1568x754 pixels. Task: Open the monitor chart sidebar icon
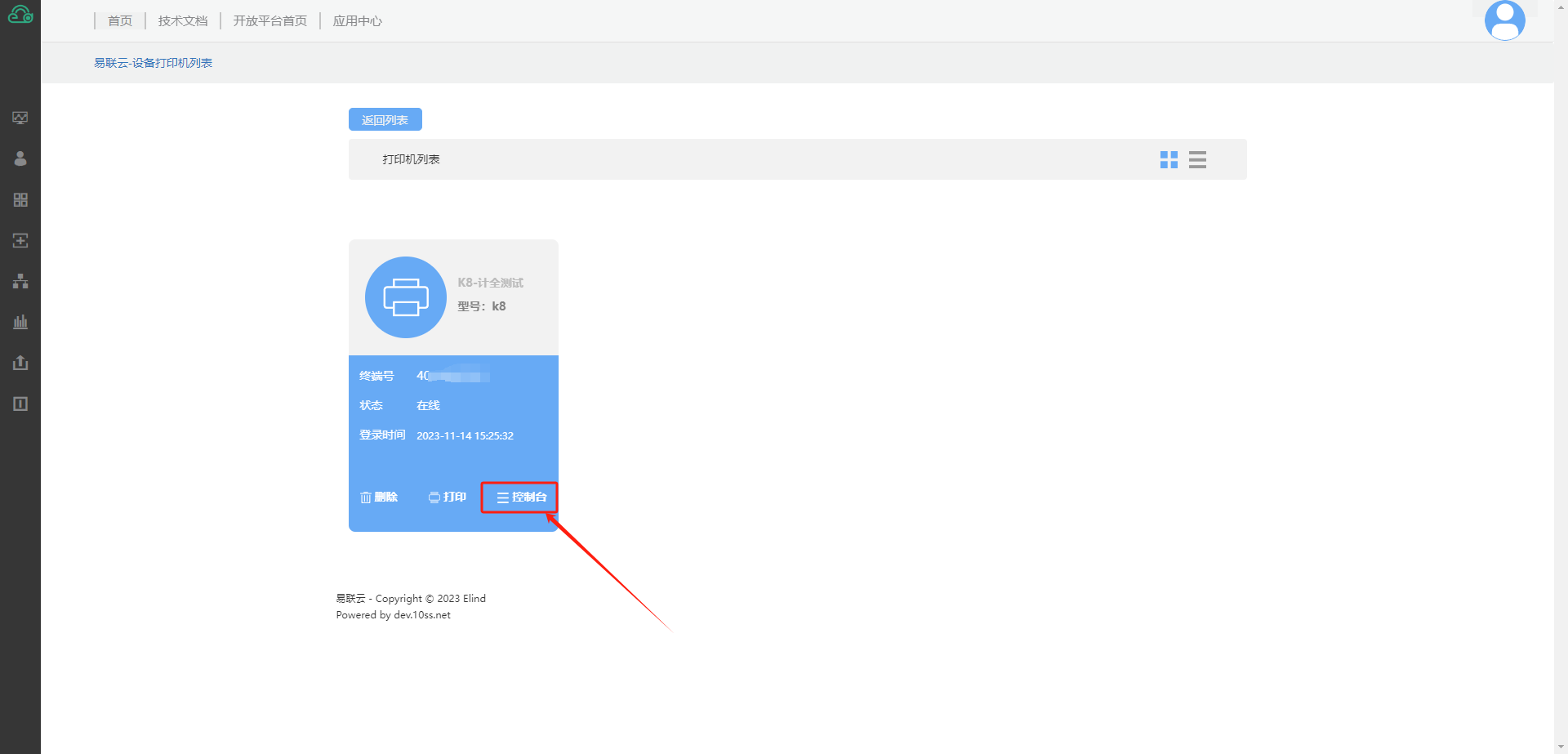[x=20, y=118]
